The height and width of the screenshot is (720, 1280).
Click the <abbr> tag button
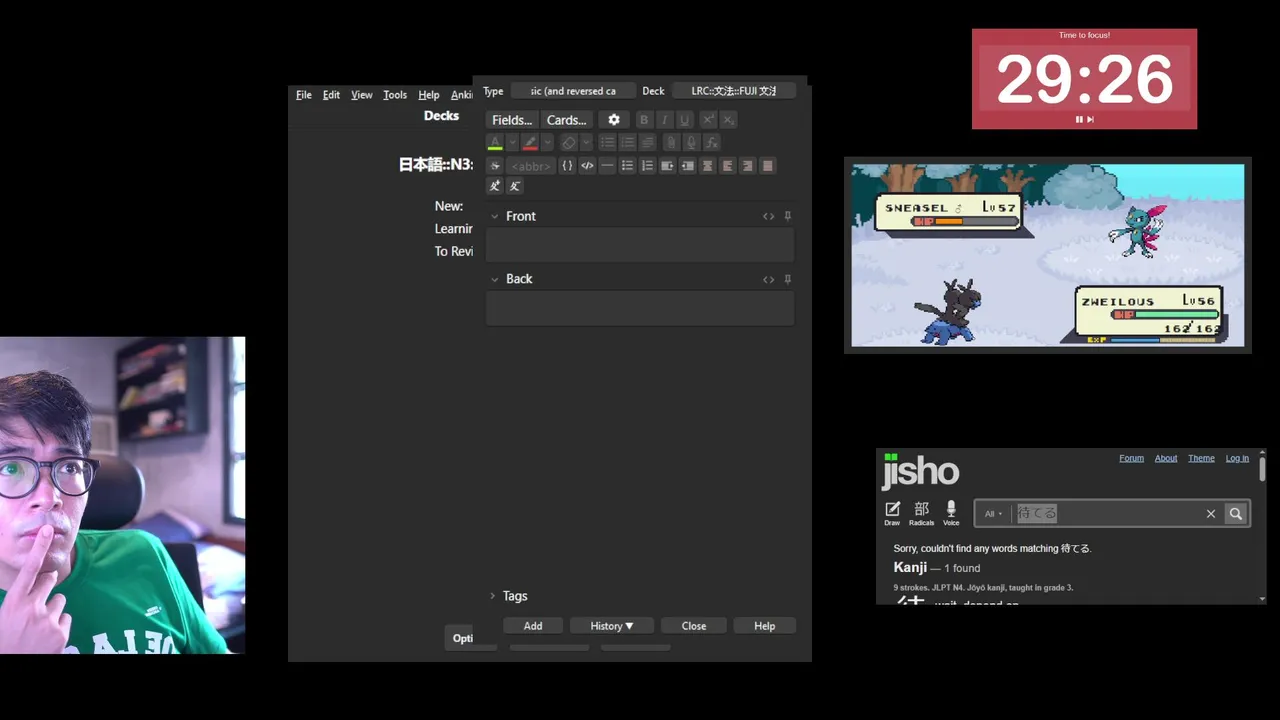click(x=530, y=166)
